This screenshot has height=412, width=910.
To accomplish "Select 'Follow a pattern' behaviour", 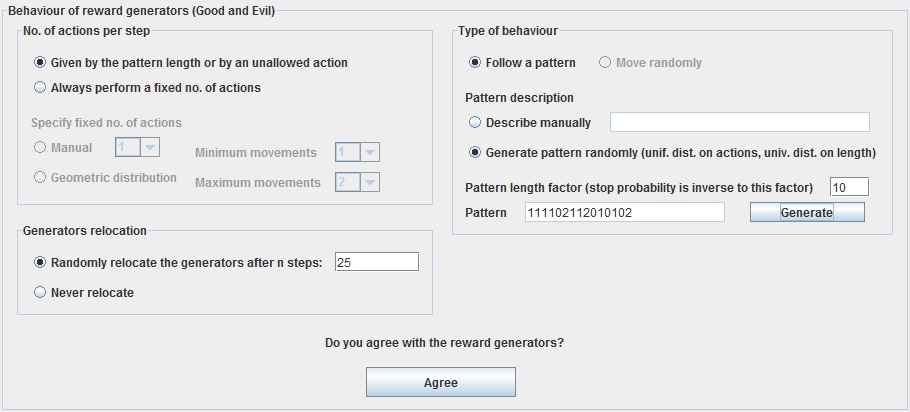I will [x=475, y=63].
